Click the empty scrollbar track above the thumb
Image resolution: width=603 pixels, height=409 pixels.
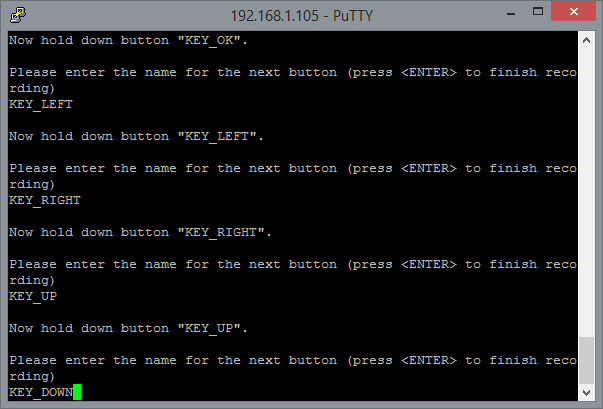pyautogui.click(x=586, y=192)
